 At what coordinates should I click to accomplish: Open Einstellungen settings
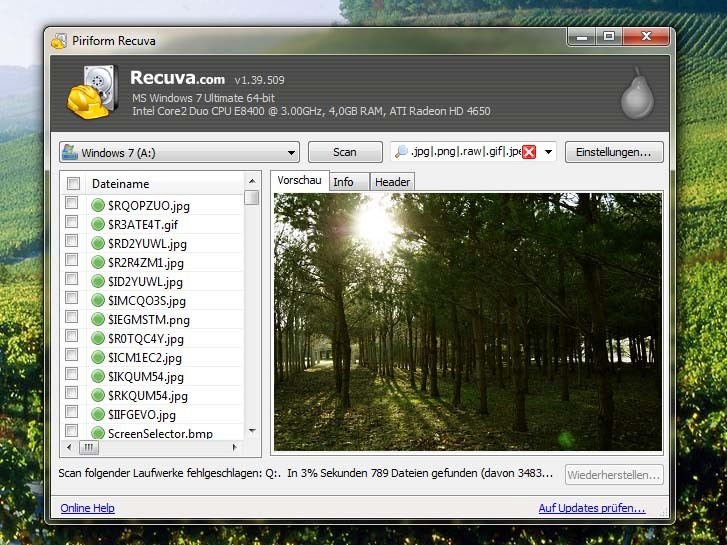coord(614,152)
